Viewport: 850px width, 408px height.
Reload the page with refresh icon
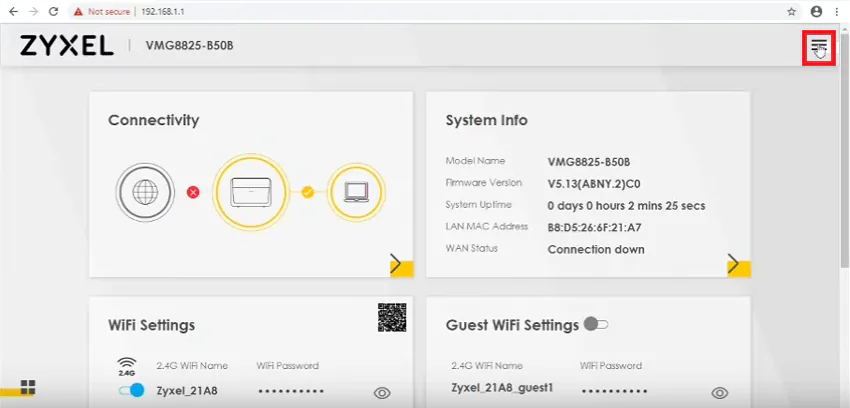point(53,11)
